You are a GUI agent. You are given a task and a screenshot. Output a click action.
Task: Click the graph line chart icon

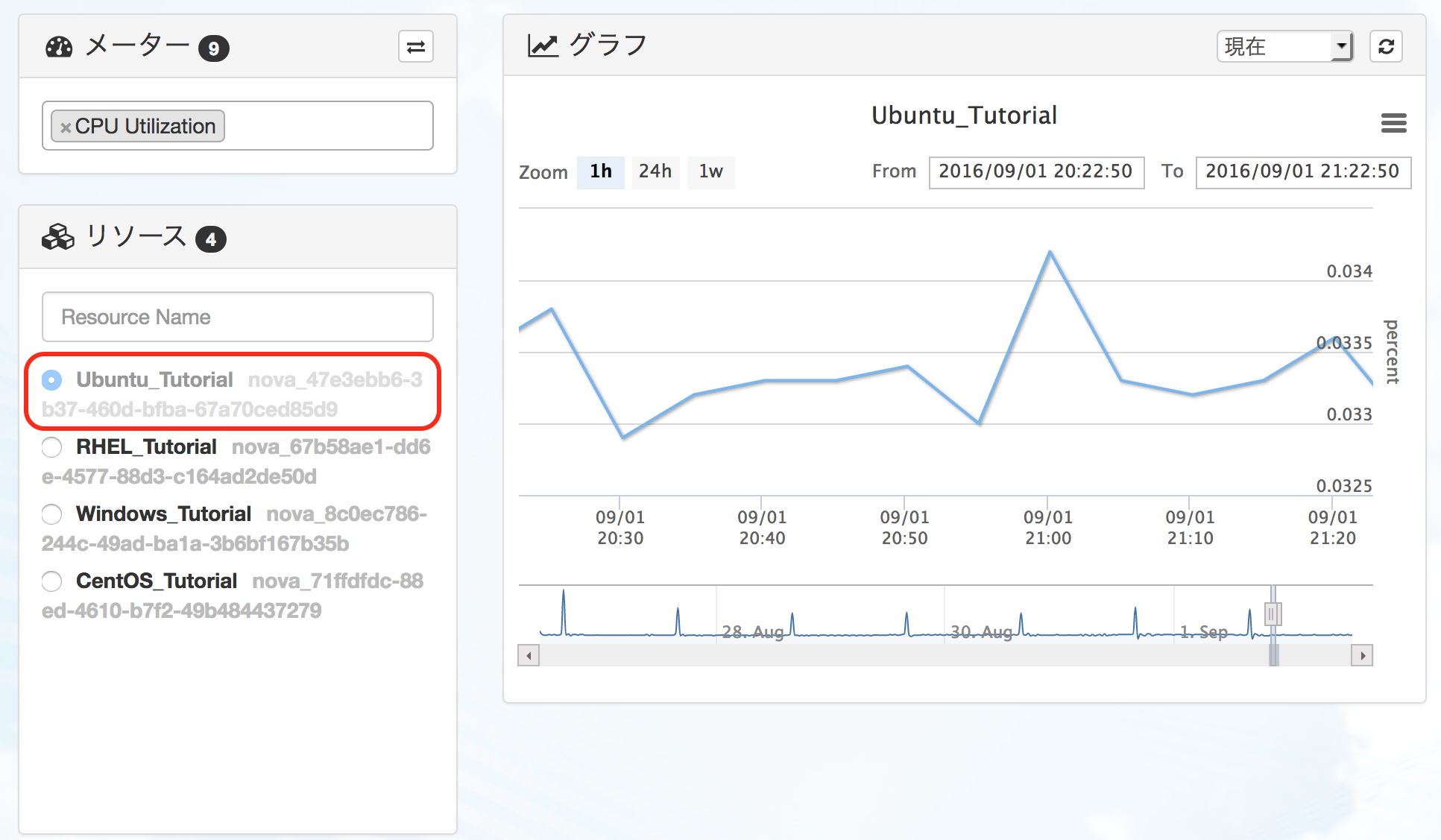coord(543,46)
